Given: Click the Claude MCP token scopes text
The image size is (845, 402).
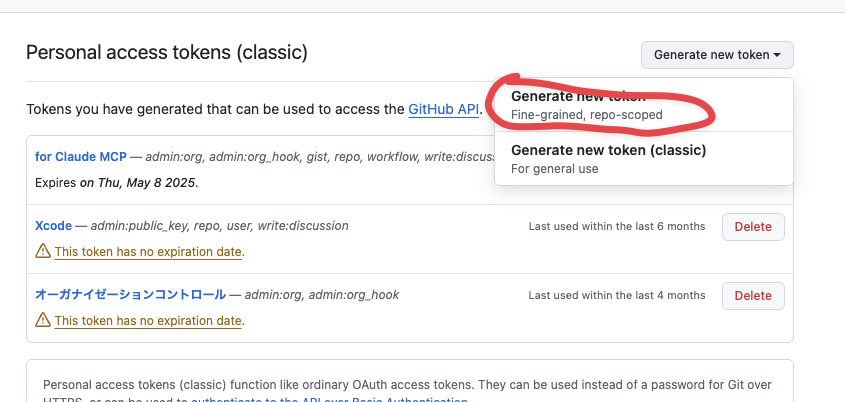Looking at the screenshot, I should (x=320, y=157).
